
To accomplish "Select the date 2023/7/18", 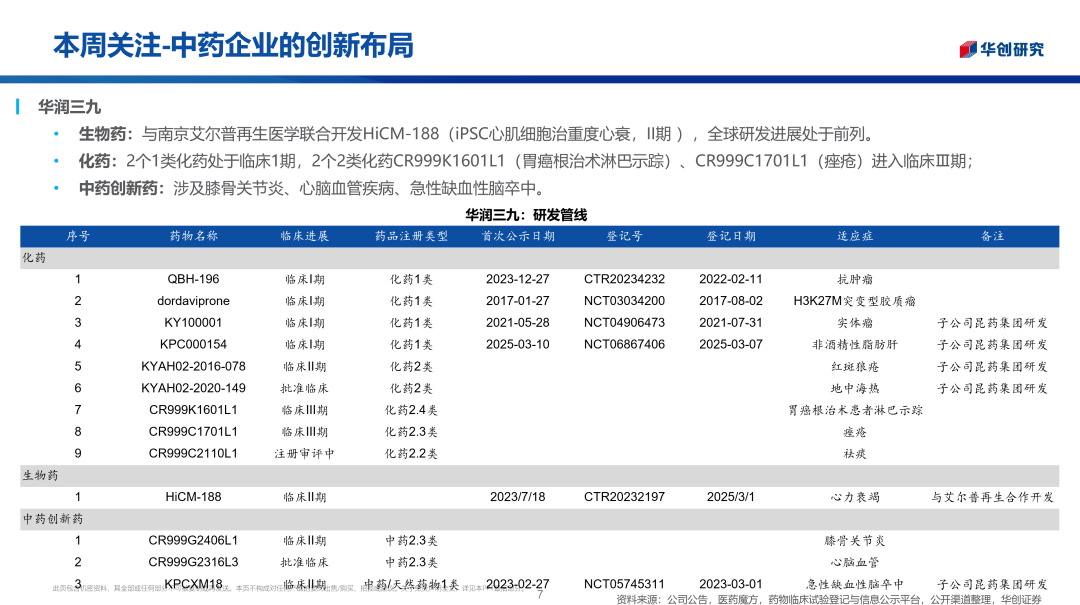I will 518,497.
